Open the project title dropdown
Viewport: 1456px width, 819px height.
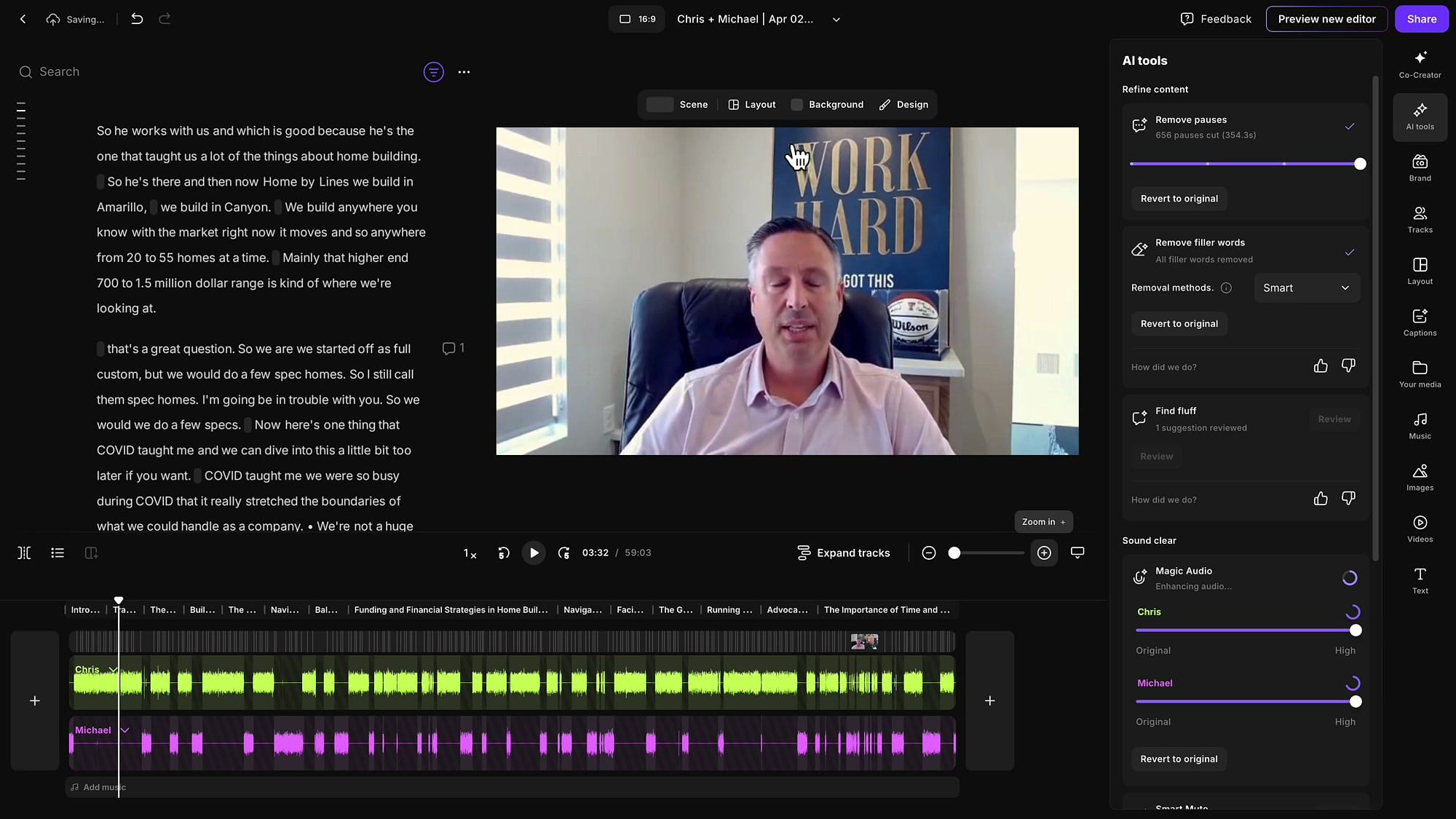[835, 19]
